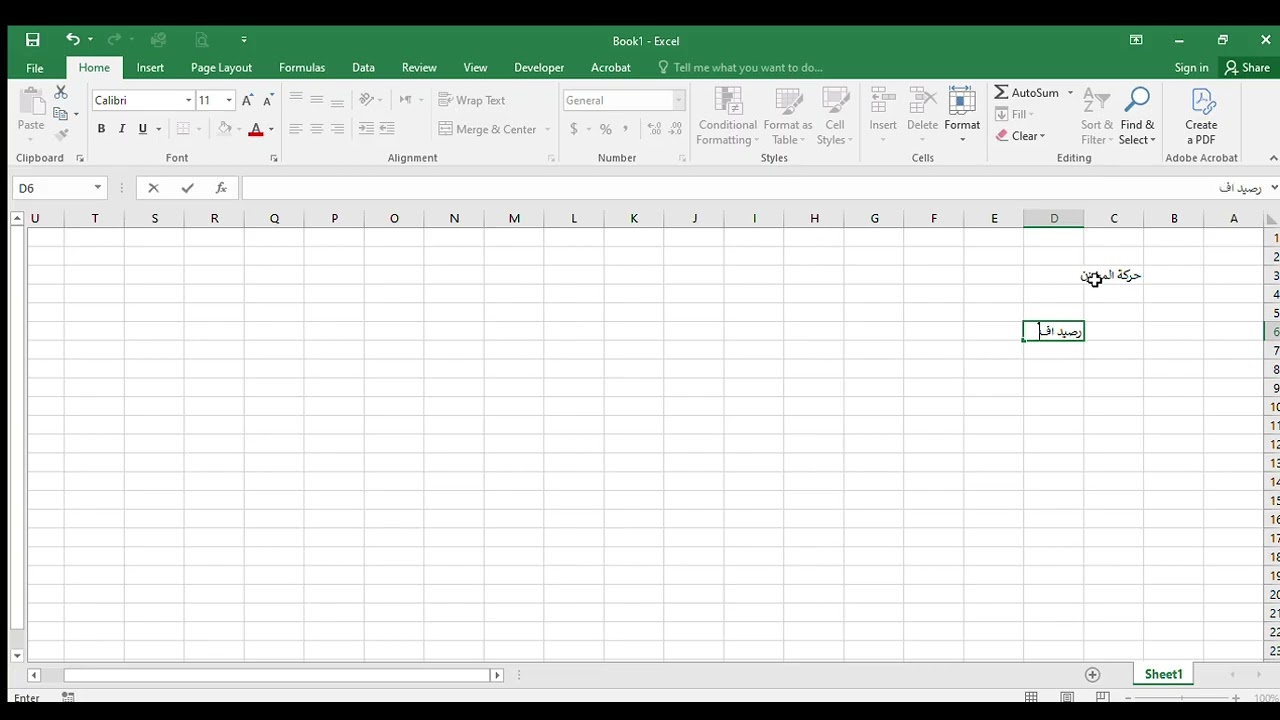1280x720 pixels.
Task: Switch to the Page Layout tab
Action: click(x=221, y=68)
